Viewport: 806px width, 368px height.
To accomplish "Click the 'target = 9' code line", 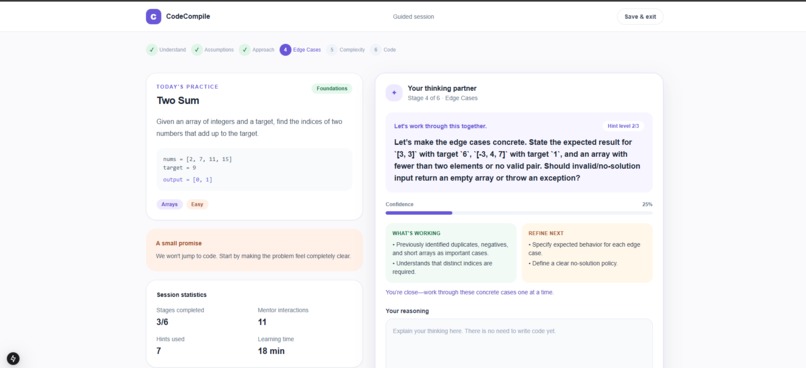I will point(179,168).
